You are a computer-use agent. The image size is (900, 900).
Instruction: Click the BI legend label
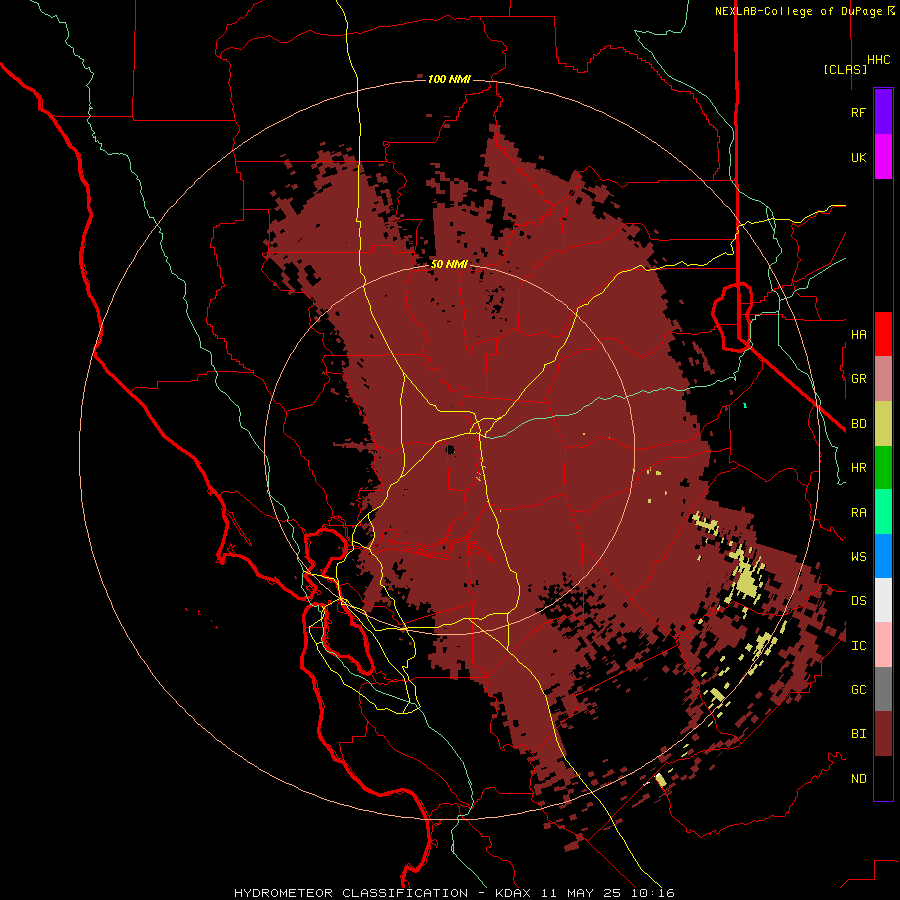coord(858,734)
